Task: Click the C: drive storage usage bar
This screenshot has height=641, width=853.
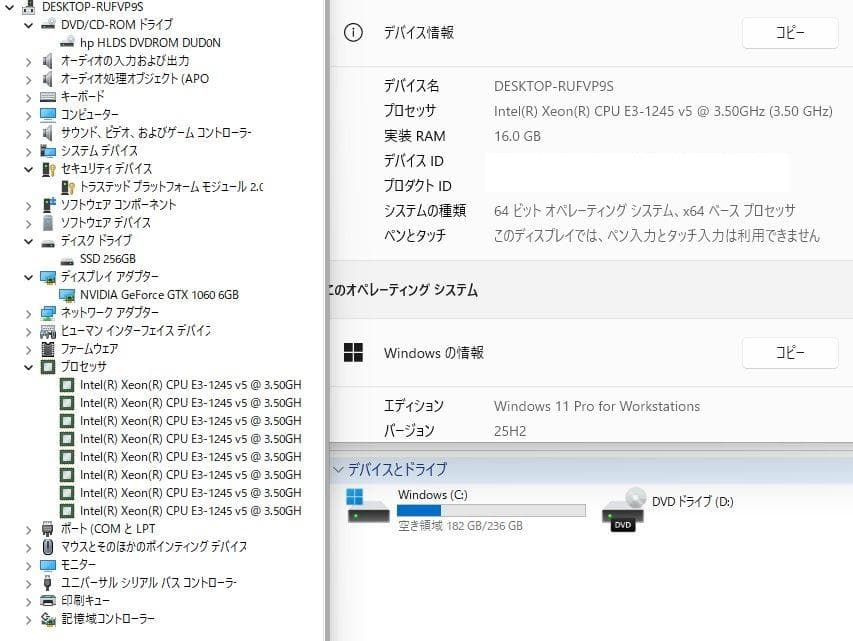Action: (491, 510)
